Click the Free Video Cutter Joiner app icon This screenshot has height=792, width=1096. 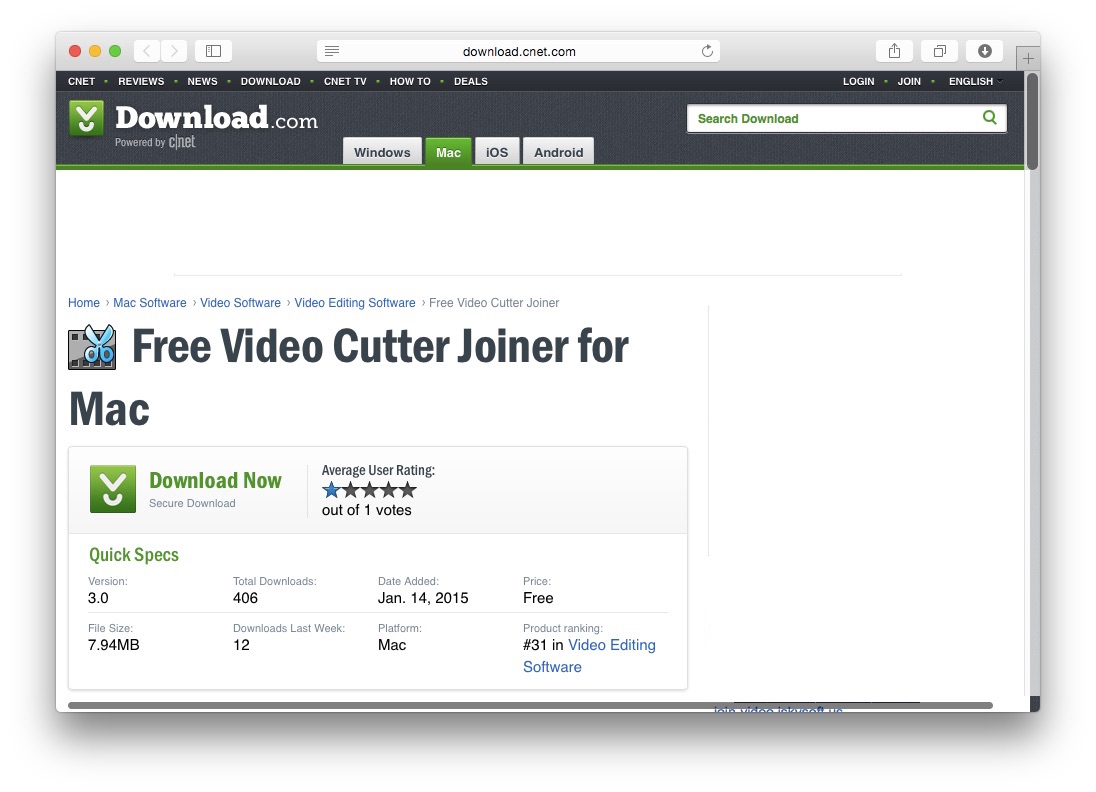(92, 347)
